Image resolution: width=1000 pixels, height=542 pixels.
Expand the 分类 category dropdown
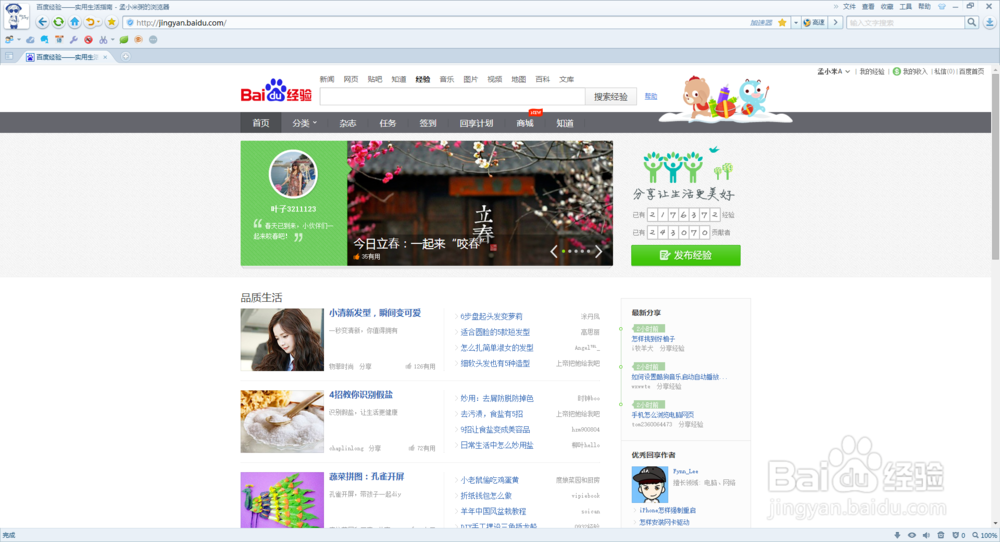304,123
